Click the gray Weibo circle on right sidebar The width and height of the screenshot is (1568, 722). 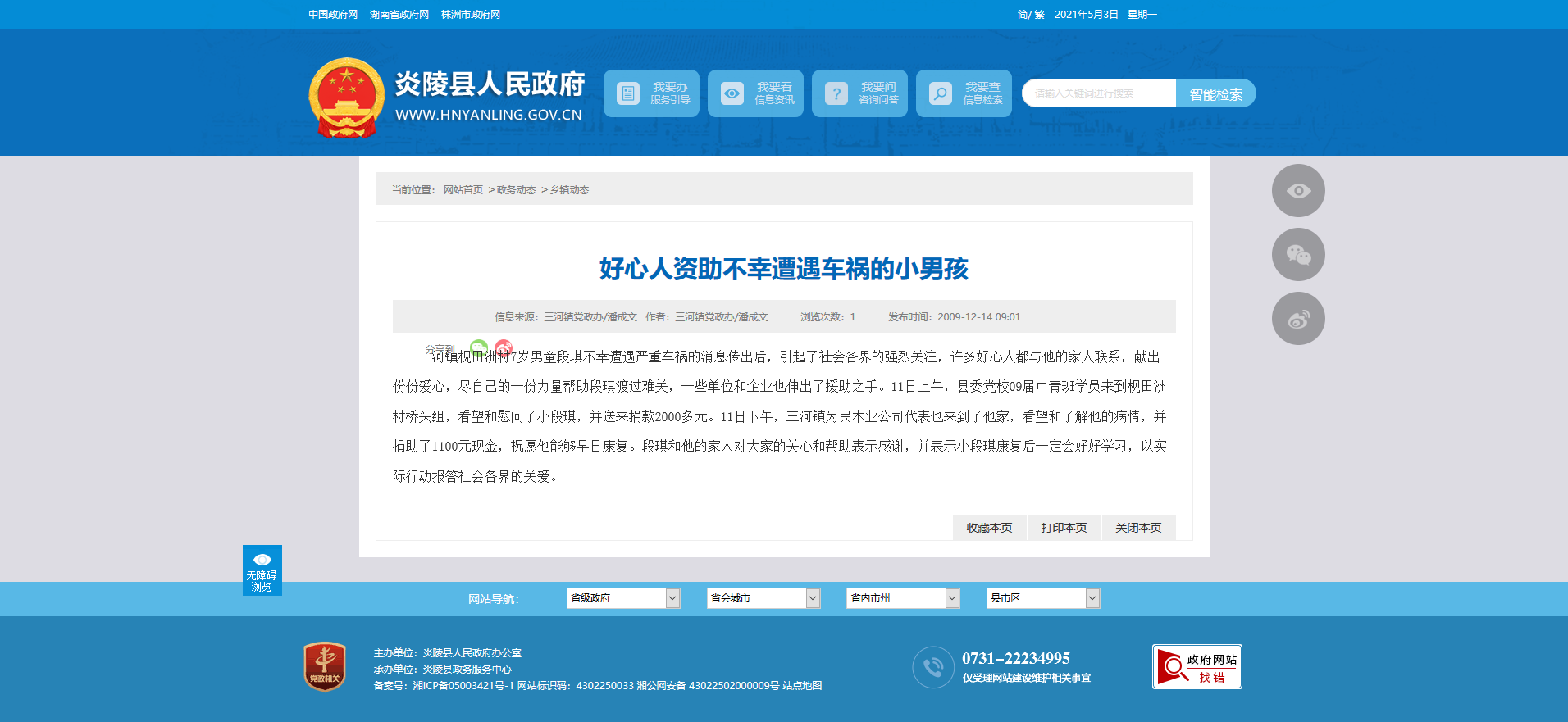click(x=1297, y=319)
